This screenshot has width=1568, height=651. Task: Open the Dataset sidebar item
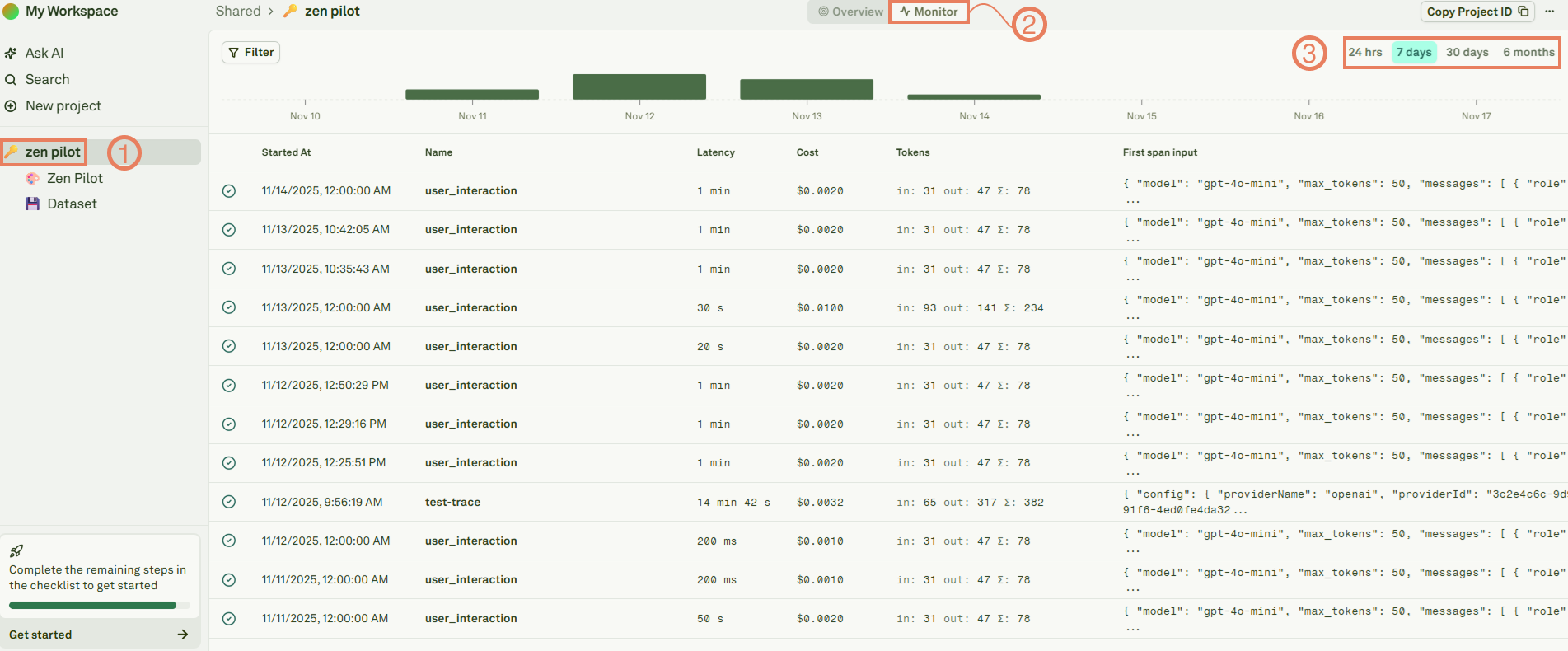[x=72, y=204]
